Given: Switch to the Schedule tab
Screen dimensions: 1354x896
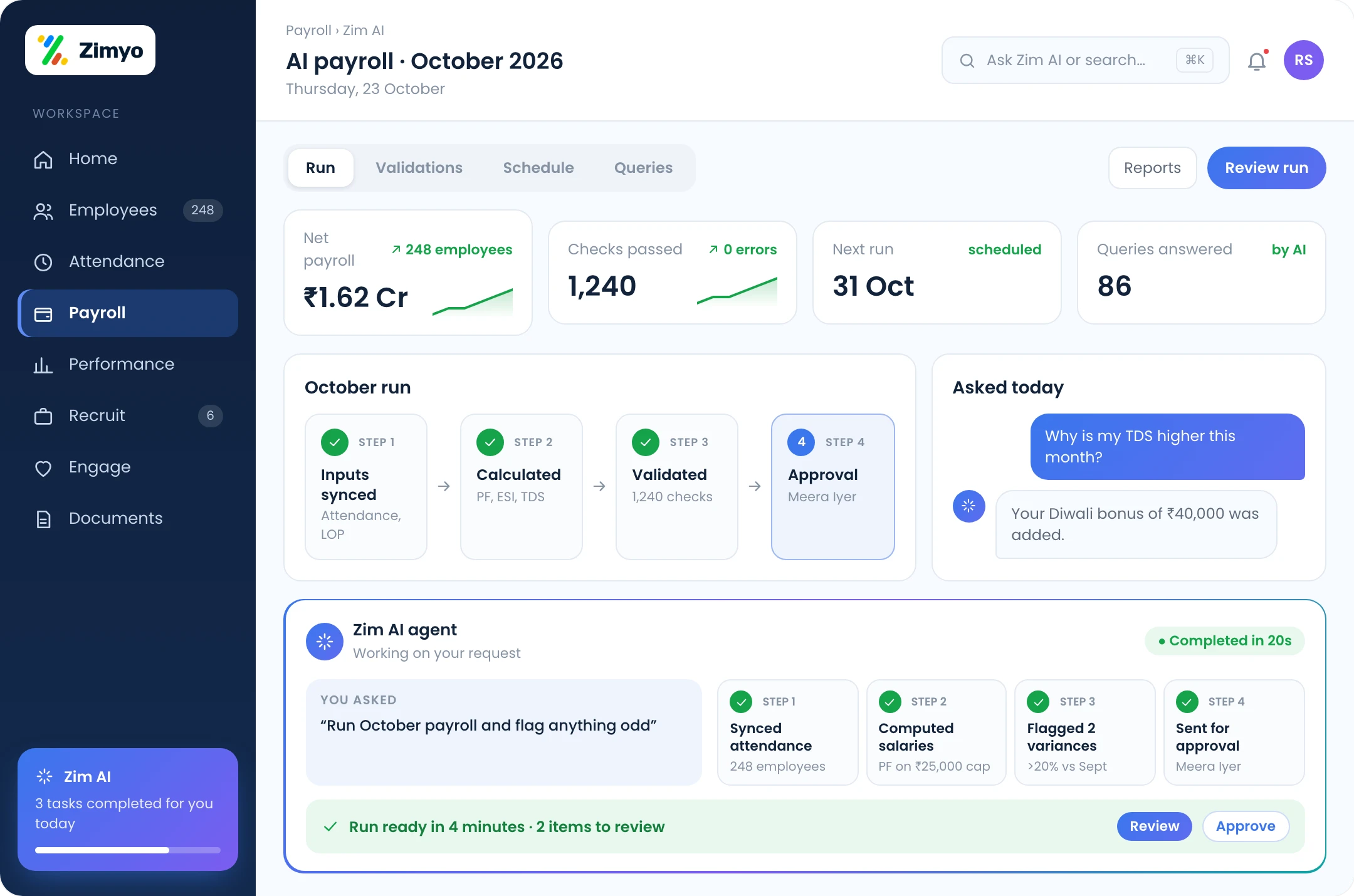Looking at the screenshot, I should pos(538,167).
